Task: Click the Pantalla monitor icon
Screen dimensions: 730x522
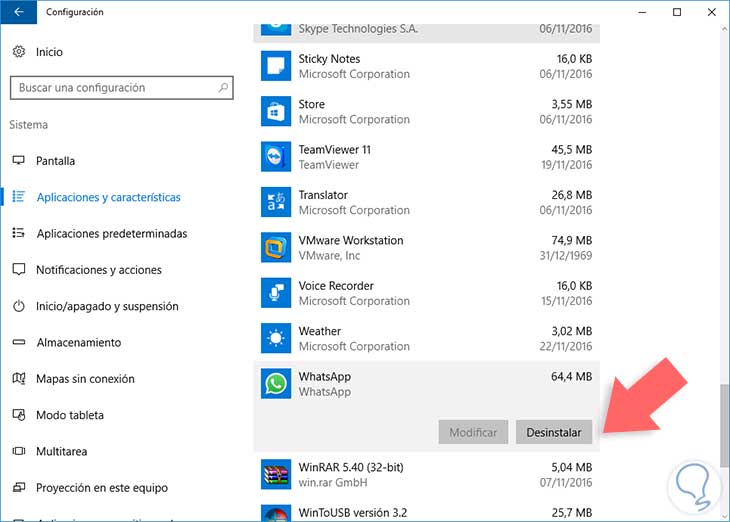Action: [19, 161]
